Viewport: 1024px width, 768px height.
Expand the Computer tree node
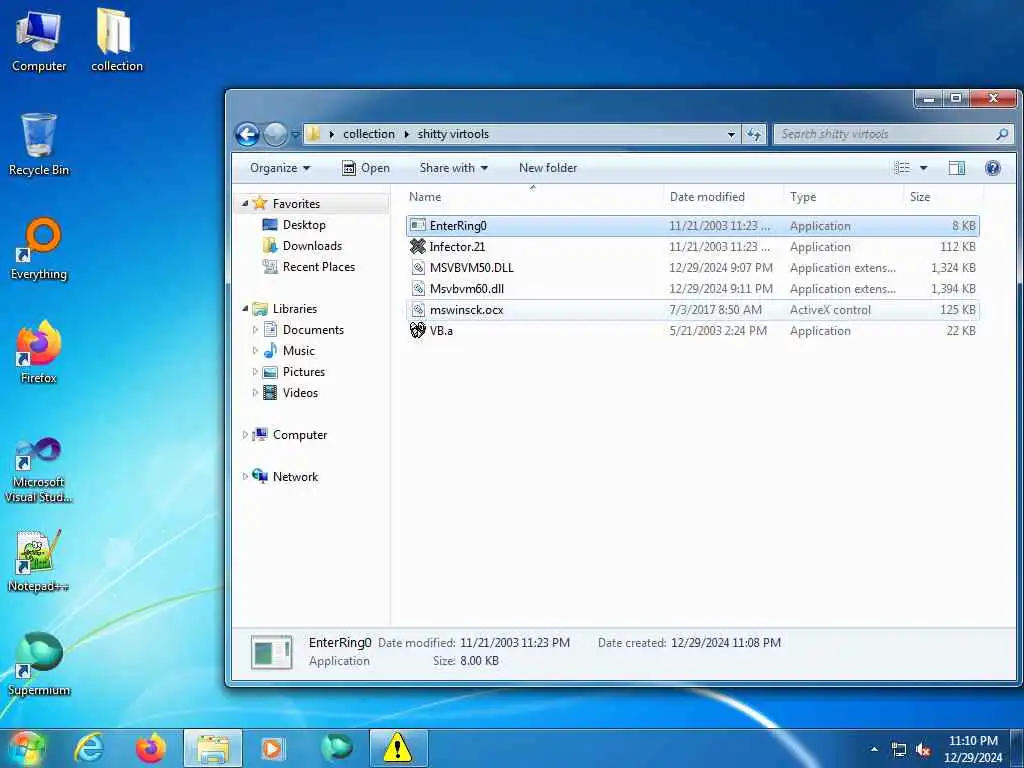(245, 434)
